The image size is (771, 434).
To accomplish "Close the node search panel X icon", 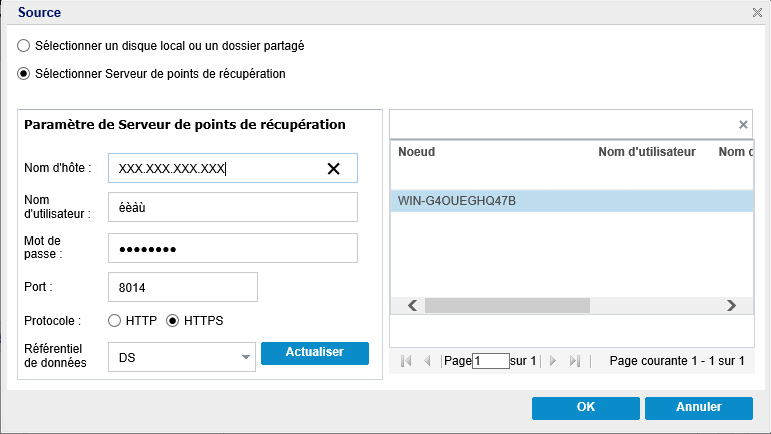I will (743, 125).
